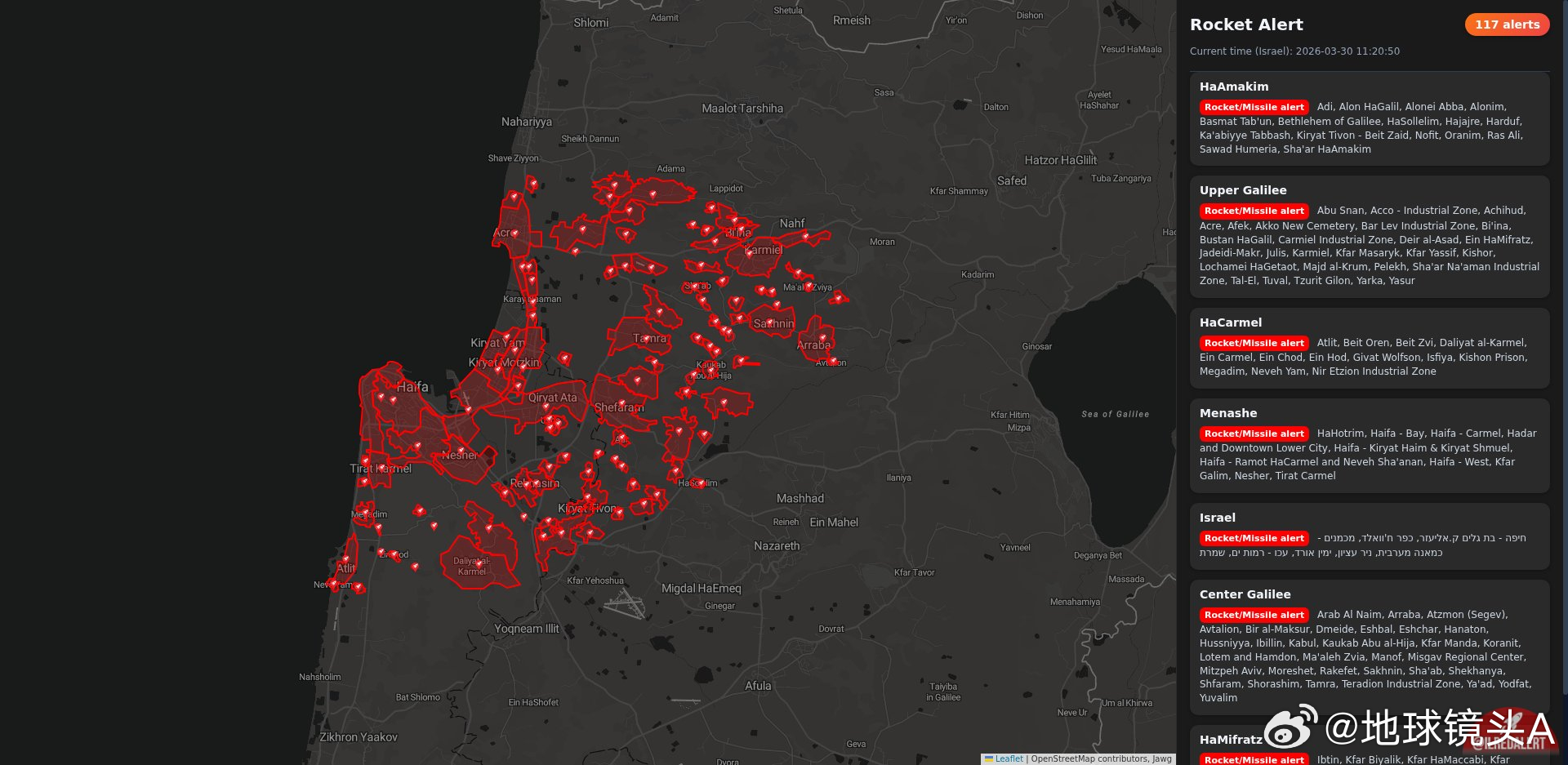Click the Current time (Israel) timestamp
The width and height of the screenshot is (1568, 765).
[x=1294, y=51]
